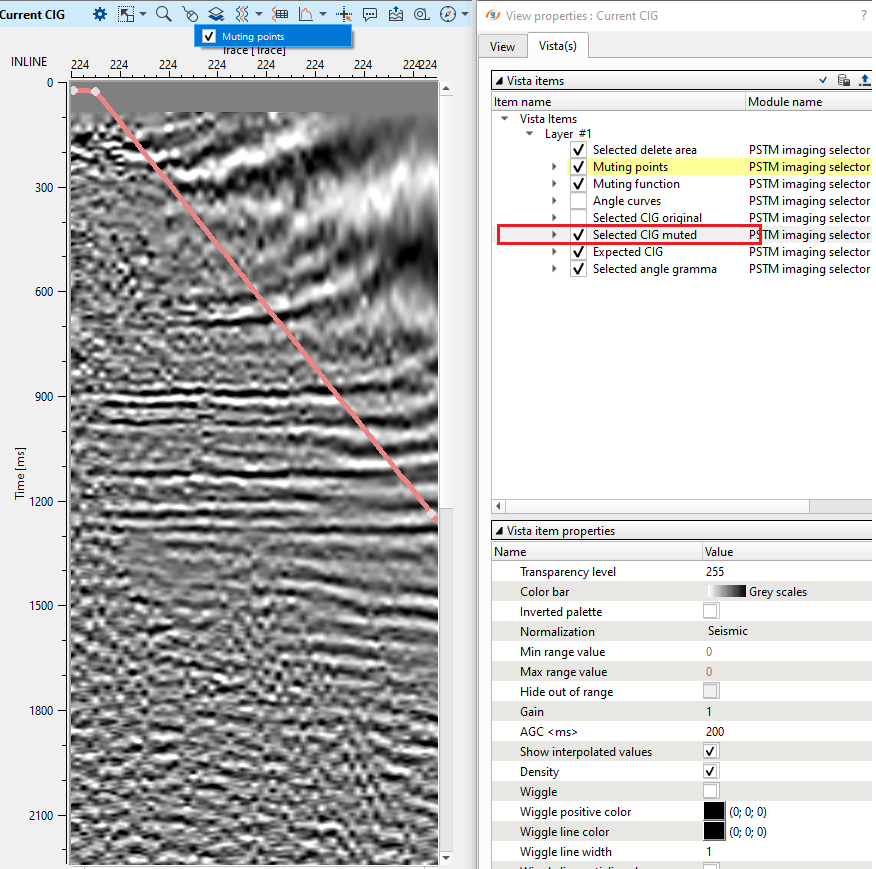The width and height of the screenshot is (876, 869).
Task: Click the speech bubble comment icon
Action: coord(370,14)
